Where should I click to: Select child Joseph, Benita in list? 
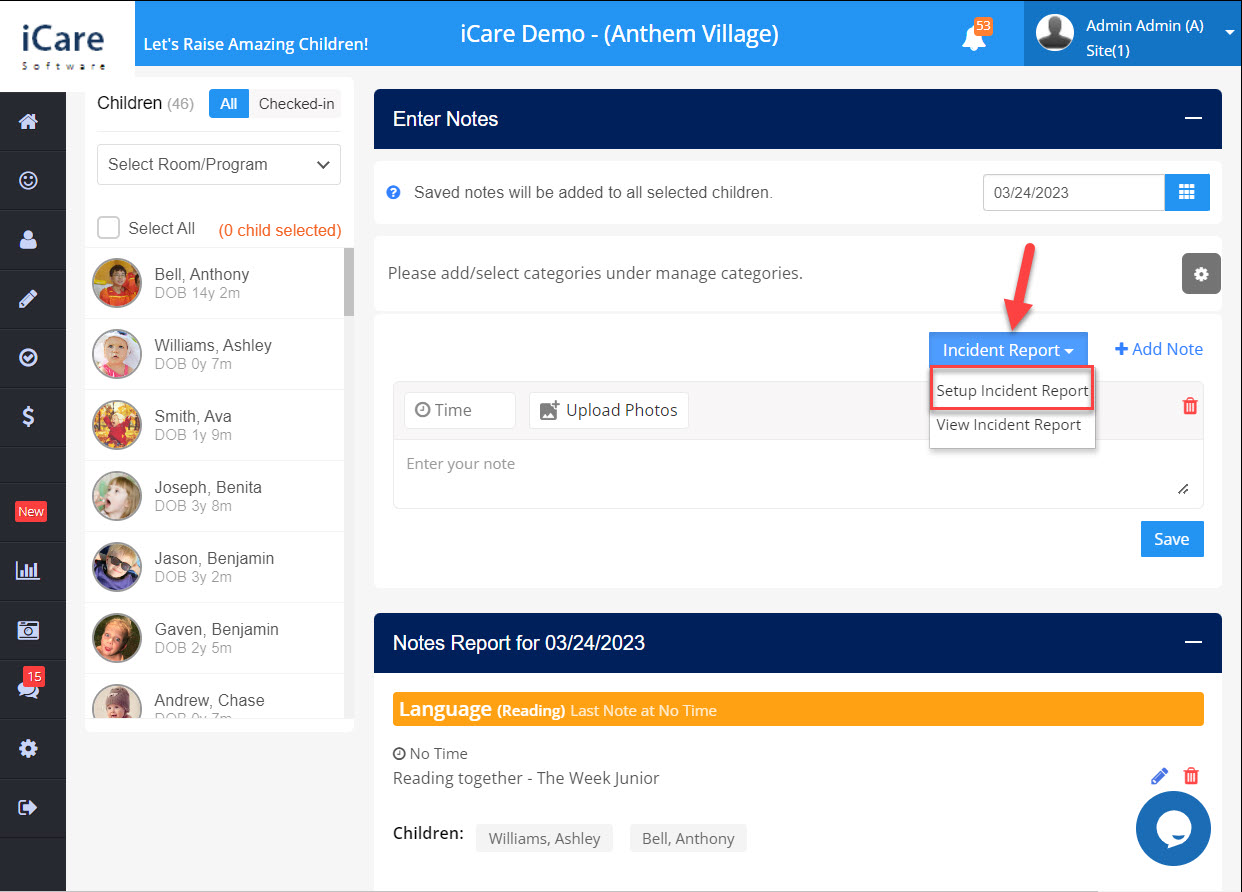tap(215, 496)
